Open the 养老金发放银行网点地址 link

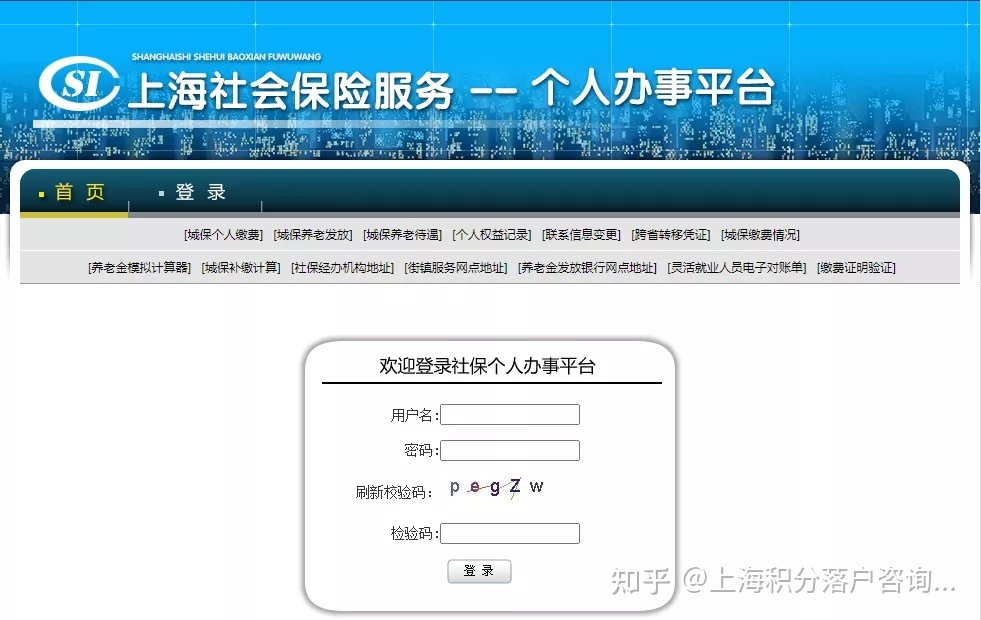(587, 268)
